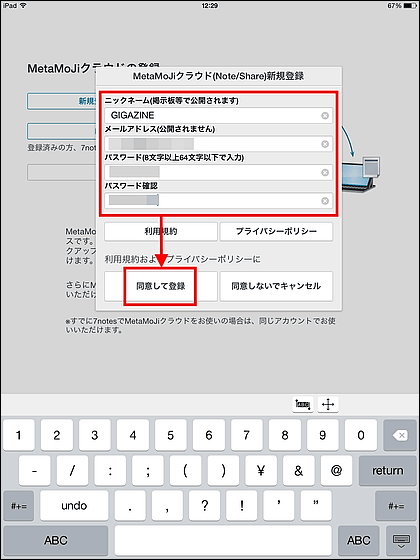Screen dimensions: 420x560
Task: Tap the 12:29 clock in the status bar
Action: 210,6
